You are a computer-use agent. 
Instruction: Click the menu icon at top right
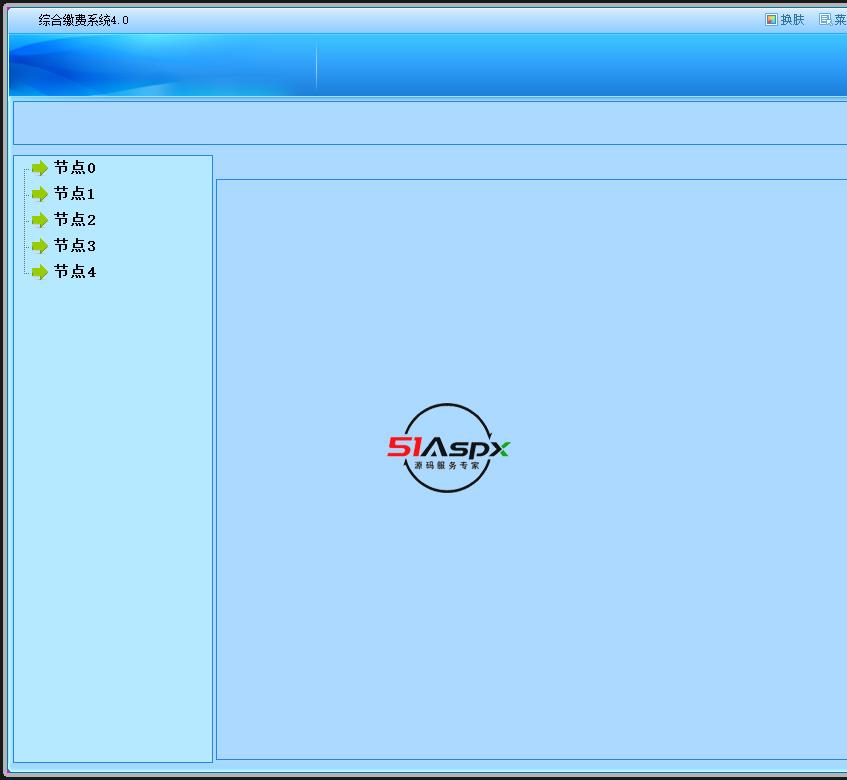point(825,20)
